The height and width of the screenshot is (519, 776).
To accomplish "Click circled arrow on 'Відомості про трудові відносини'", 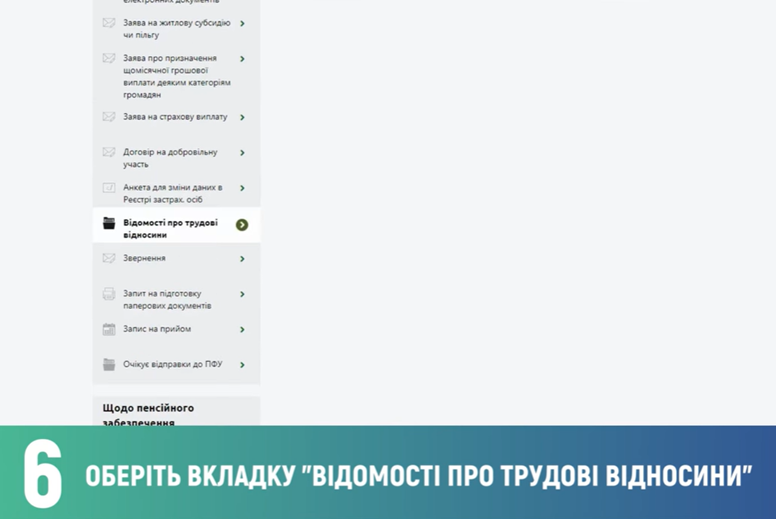I will pos(242,225).
